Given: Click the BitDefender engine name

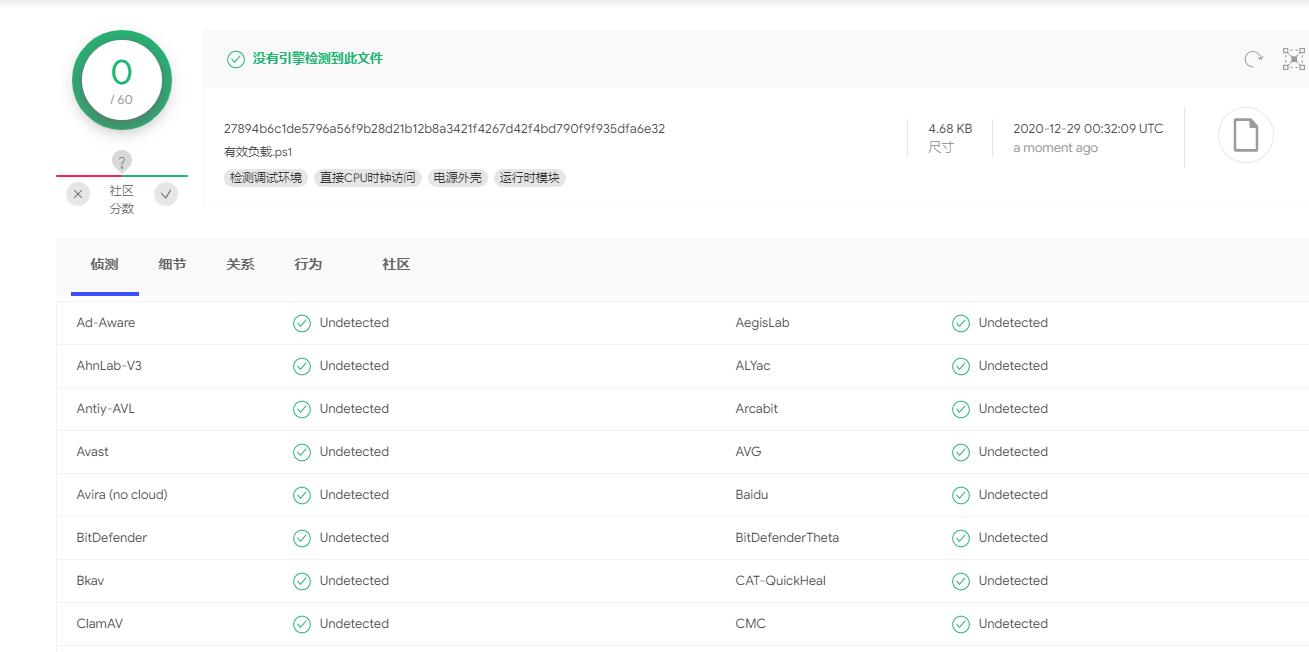Looking at the screenshot, I should 112,538.
